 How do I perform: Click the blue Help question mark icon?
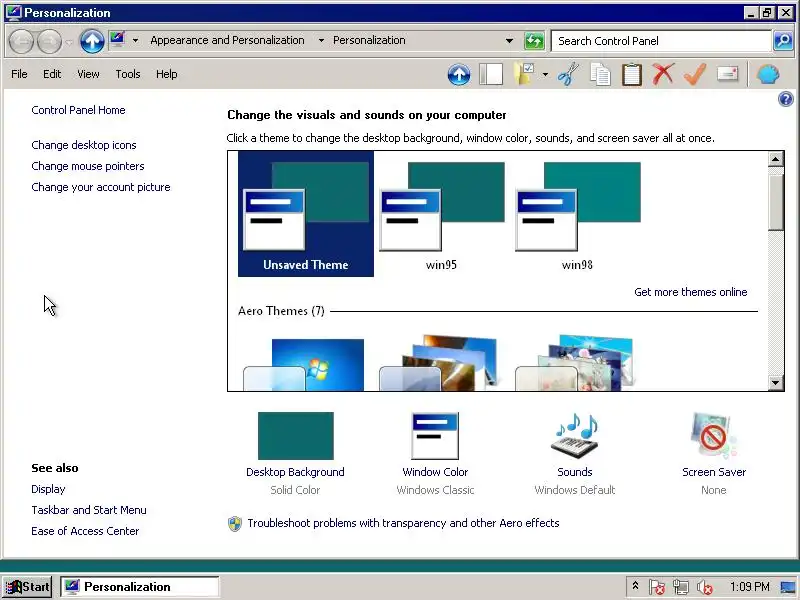tap(786, 98)
